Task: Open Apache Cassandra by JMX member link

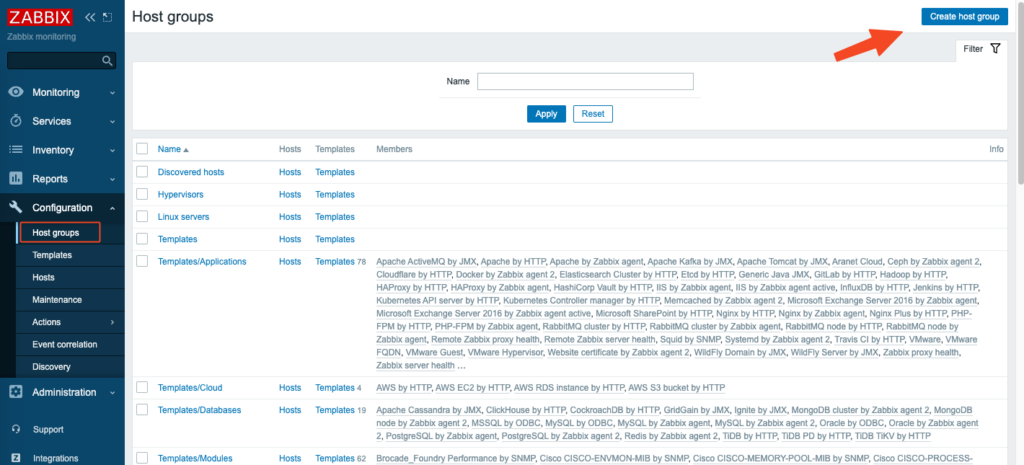Action: 429,410
